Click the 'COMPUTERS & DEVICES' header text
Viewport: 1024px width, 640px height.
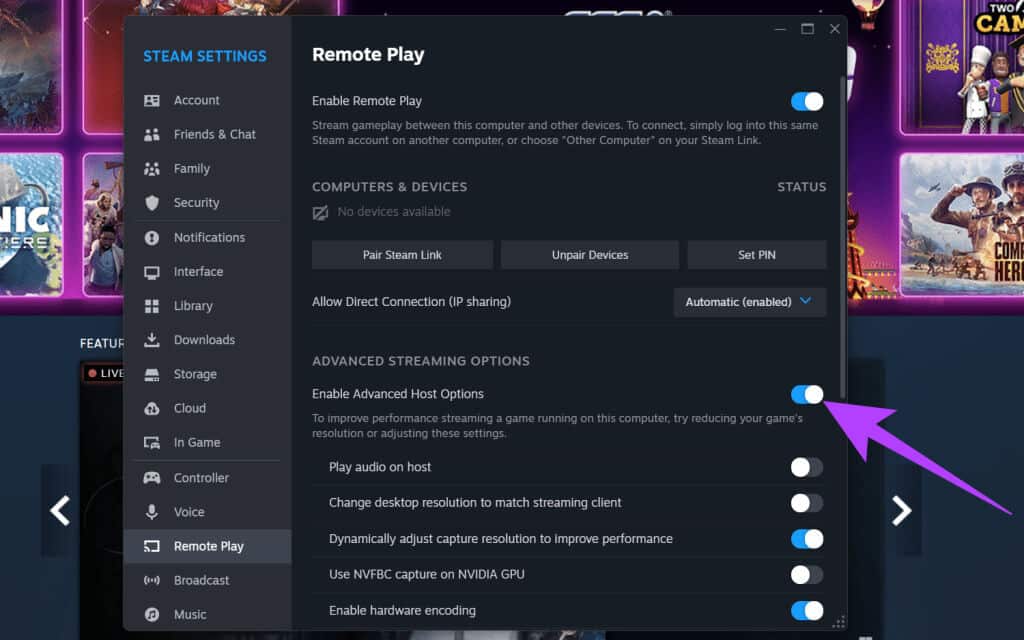click(x=389, y=187)
